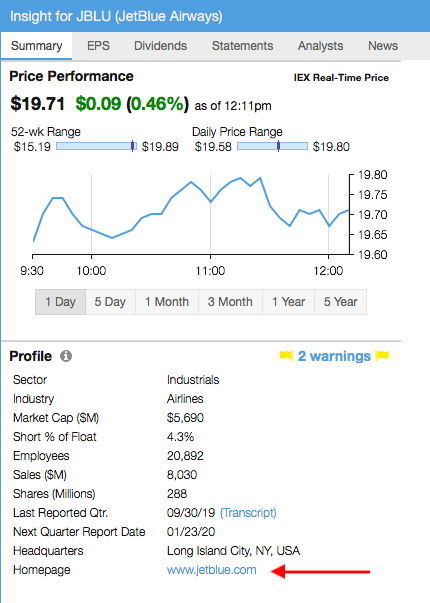Screen dimensions: 430x603
Task: Click the $19.58 daily low value
Action: pyautogui.click(x=213, y=147)
